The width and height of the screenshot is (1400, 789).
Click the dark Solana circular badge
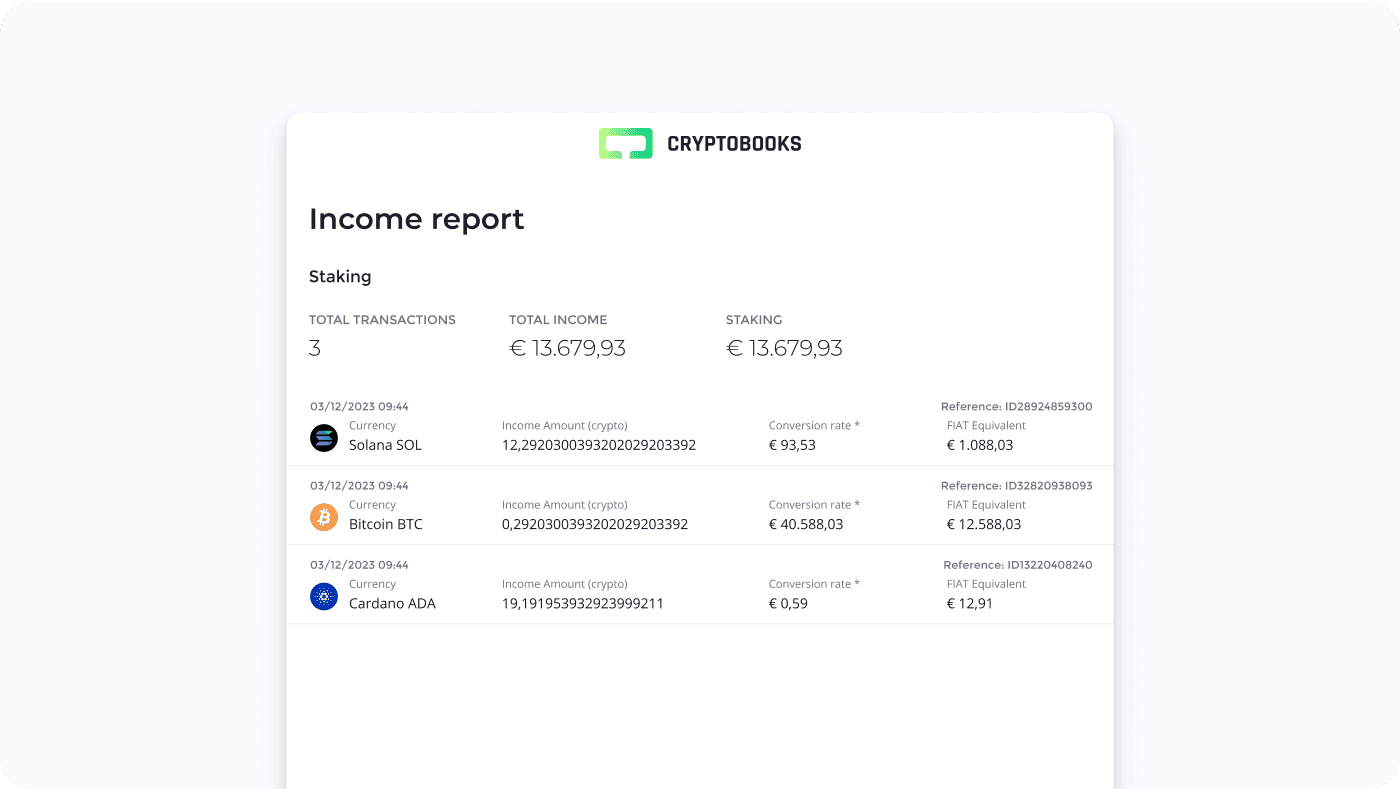click(x=323, y=437)
